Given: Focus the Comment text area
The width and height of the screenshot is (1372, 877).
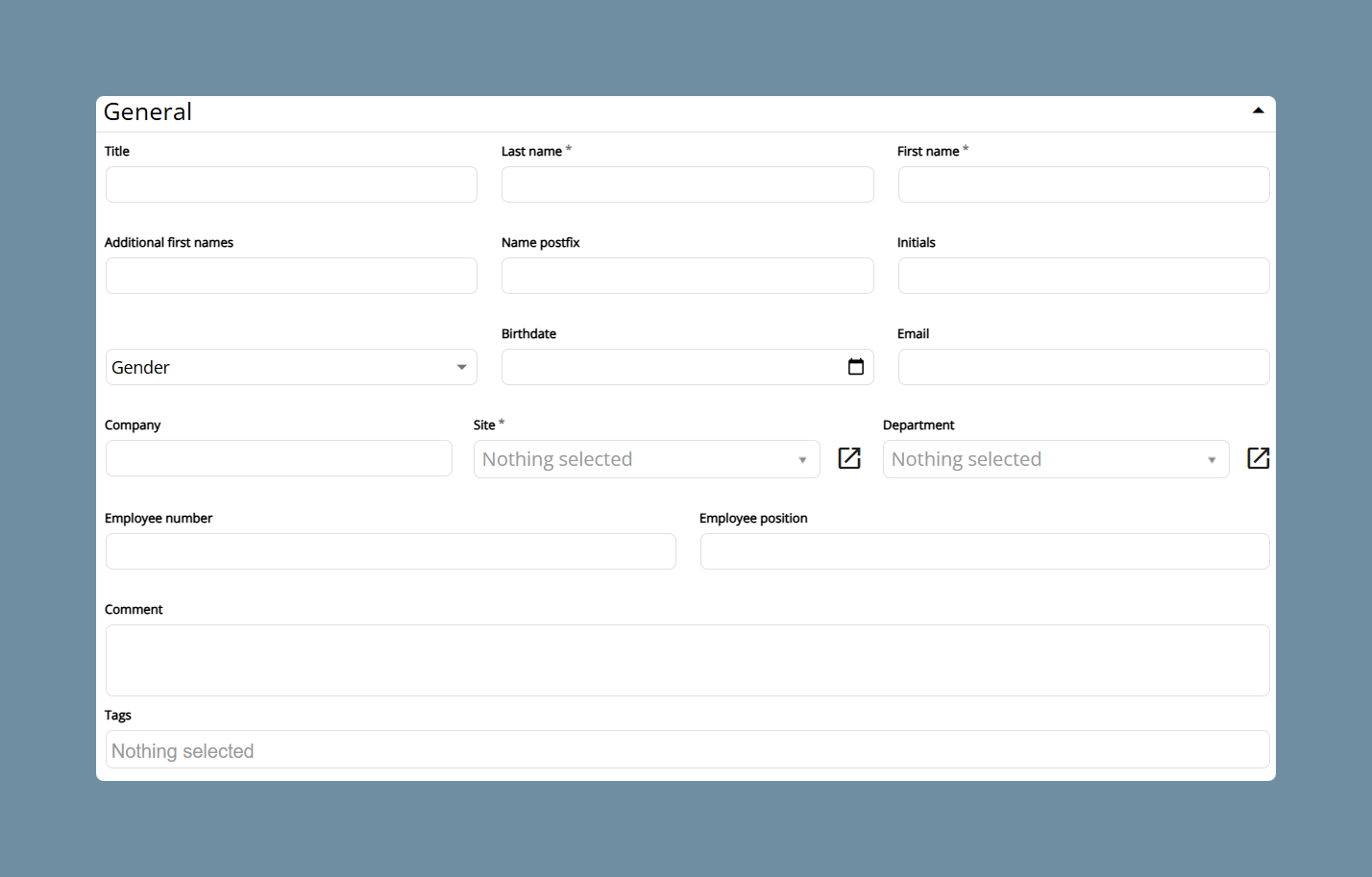Looking at the screenshot, I should [x=688, y=660].
